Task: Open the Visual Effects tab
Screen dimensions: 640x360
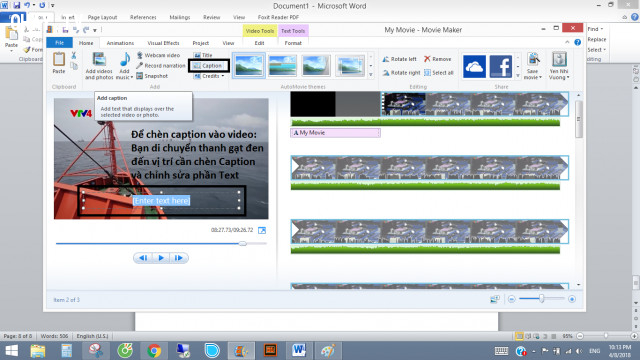Action: pyautogui.click(x=163, y=43)
